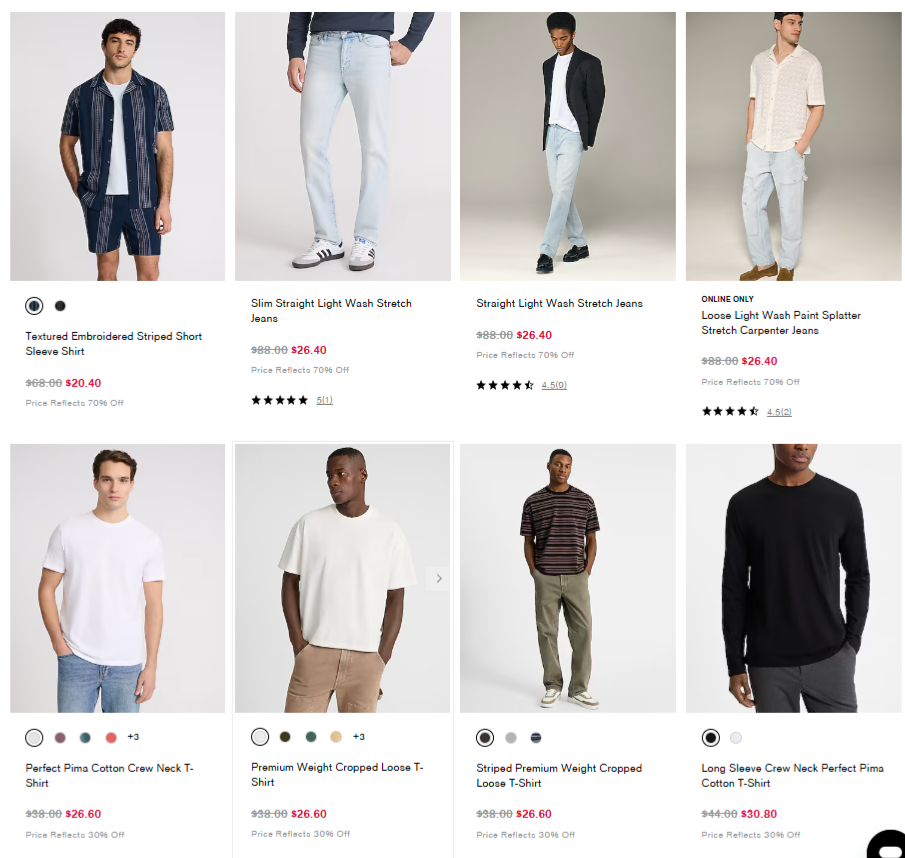Pick the teal swatch on Premium Weight Cropped T-Shirt
905x858 pixels.
pyautogui.click(x=311, y=737)
